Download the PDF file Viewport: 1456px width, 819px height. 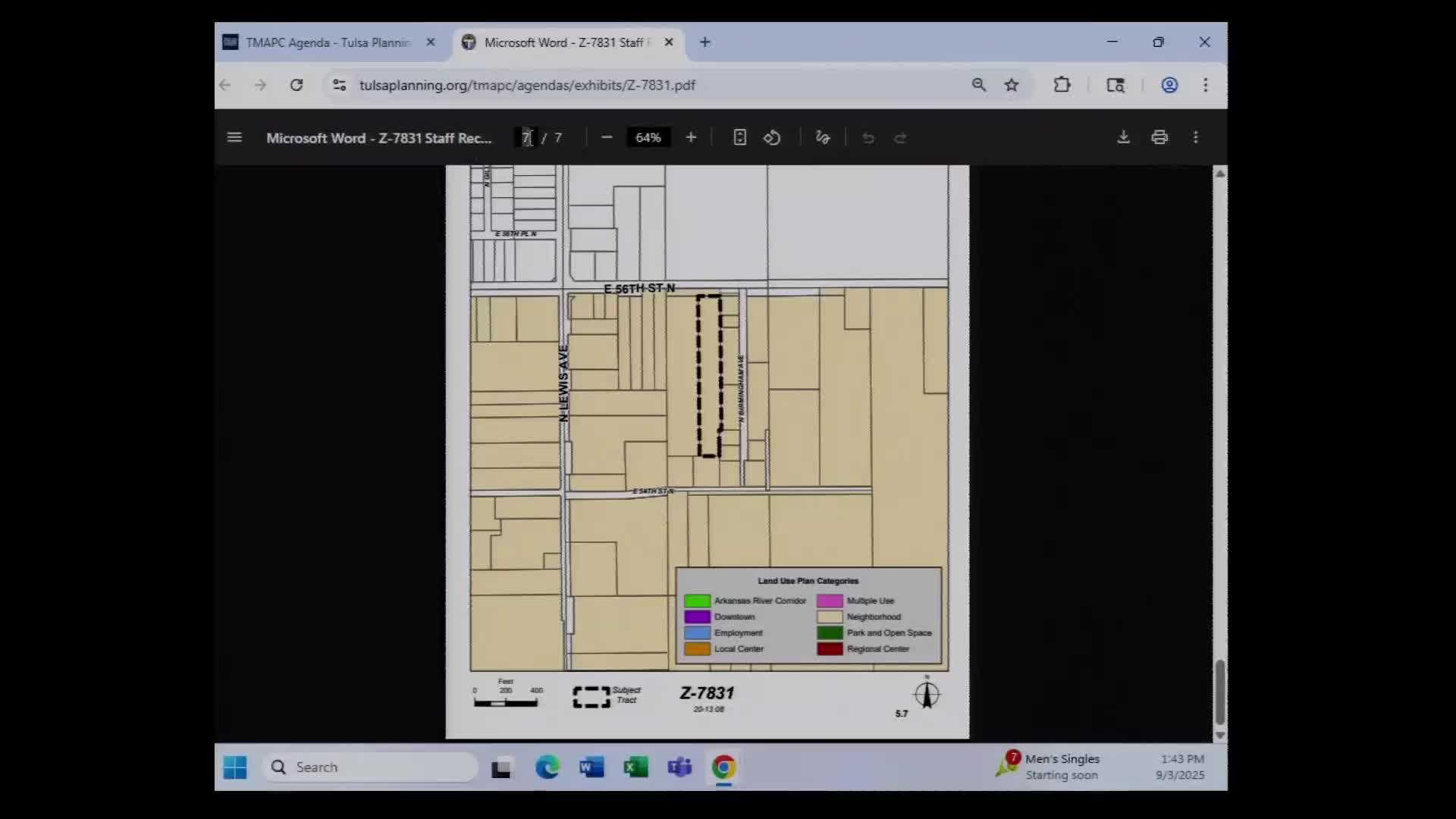click(1123, 137)
